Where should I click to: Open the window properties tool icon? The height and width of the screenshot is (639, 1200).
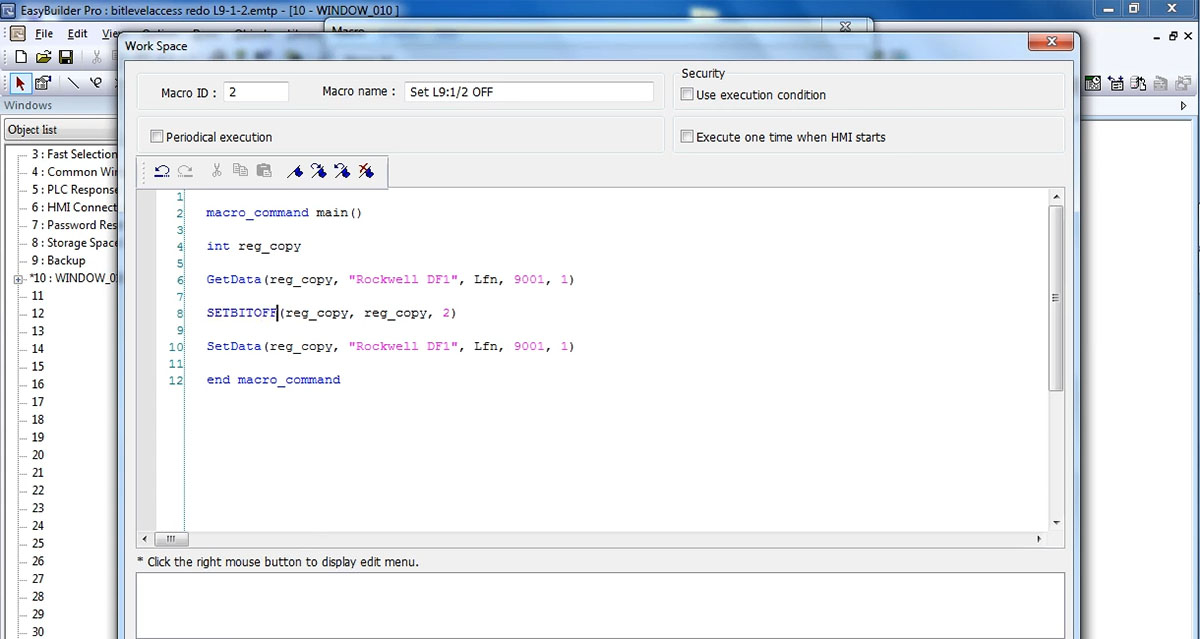tap(43, 83)
